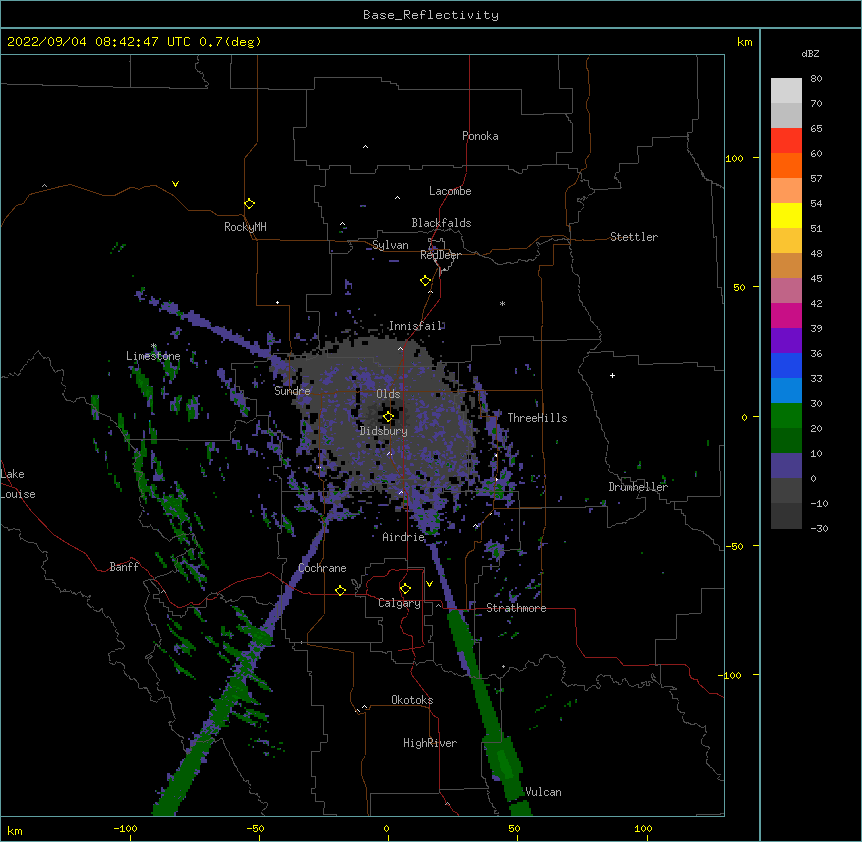
Task: Click the 50 km mark on bottom axis
Action: [514, 828]
